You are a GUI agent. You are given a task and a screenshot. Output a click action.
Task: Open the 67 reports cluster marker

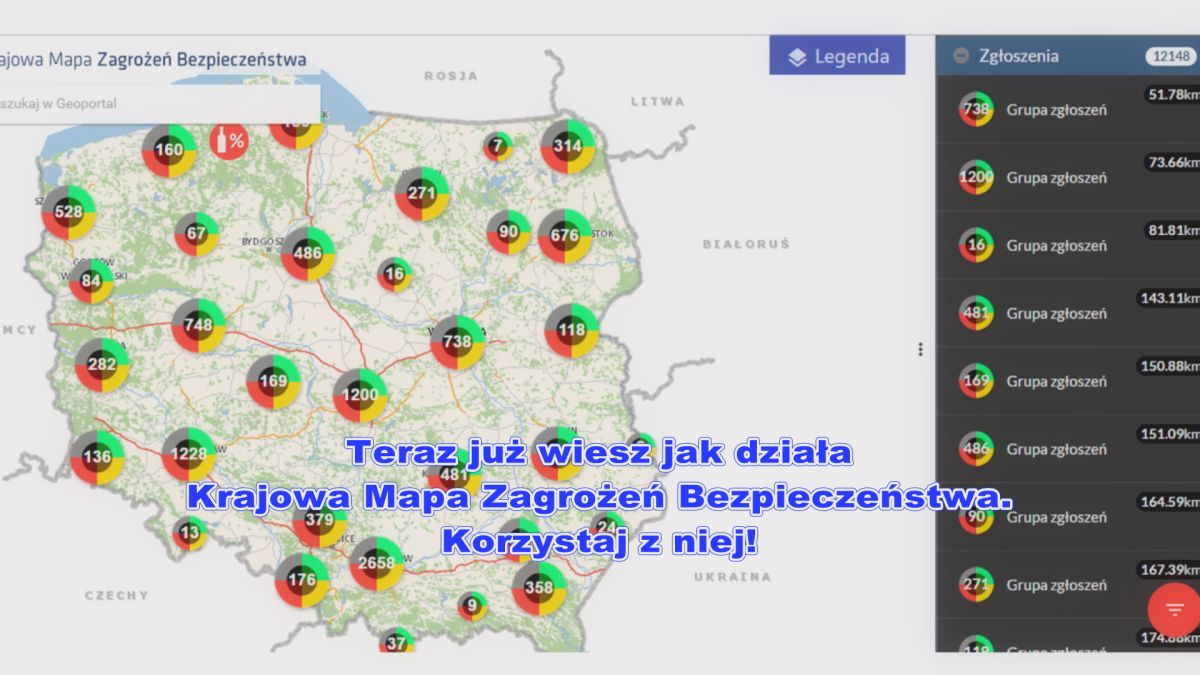point(196,234)
